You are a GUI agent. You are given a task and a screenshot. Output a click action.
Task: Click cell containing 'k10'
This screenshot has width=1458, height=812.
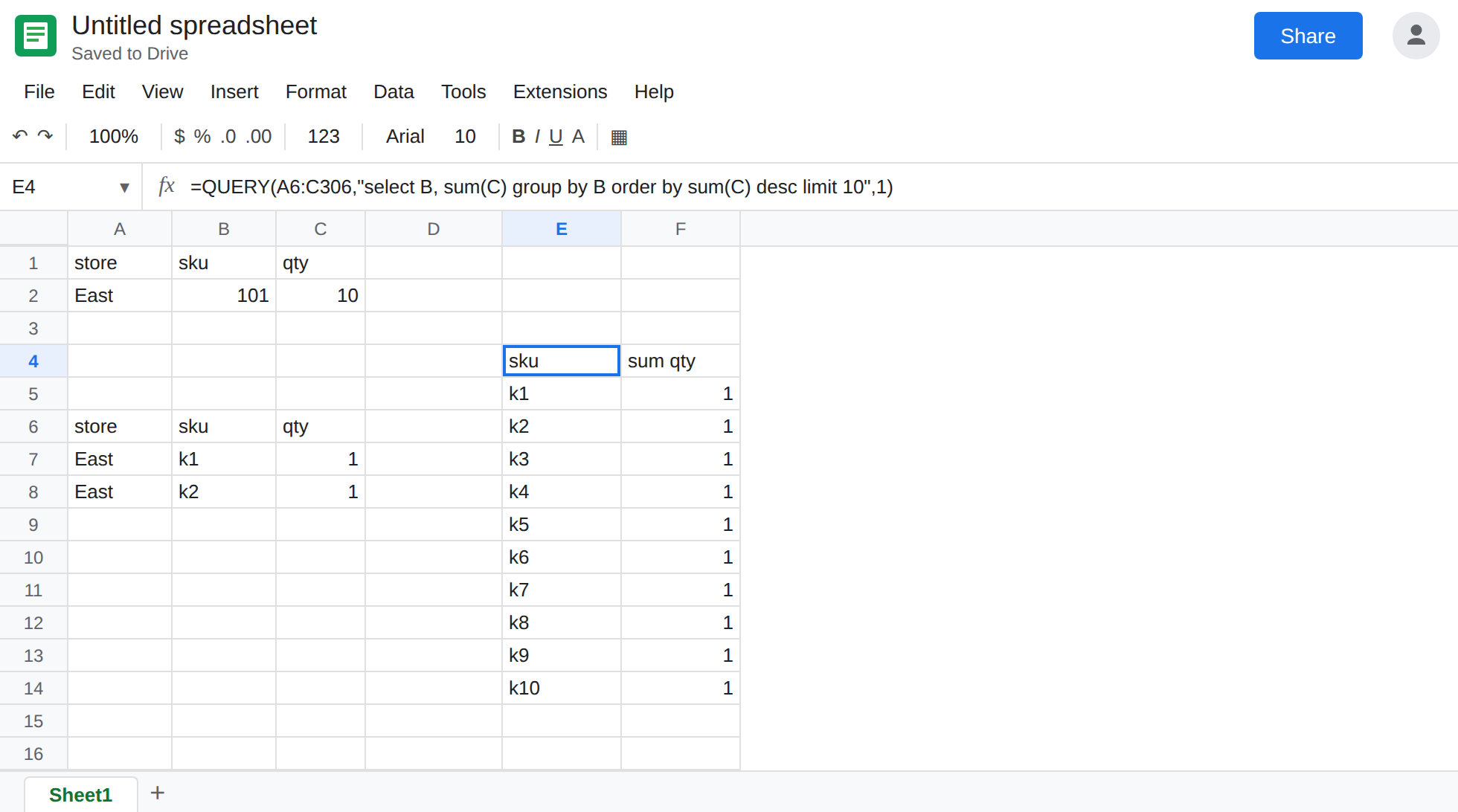pyautogui.click(x=562, y=689)
